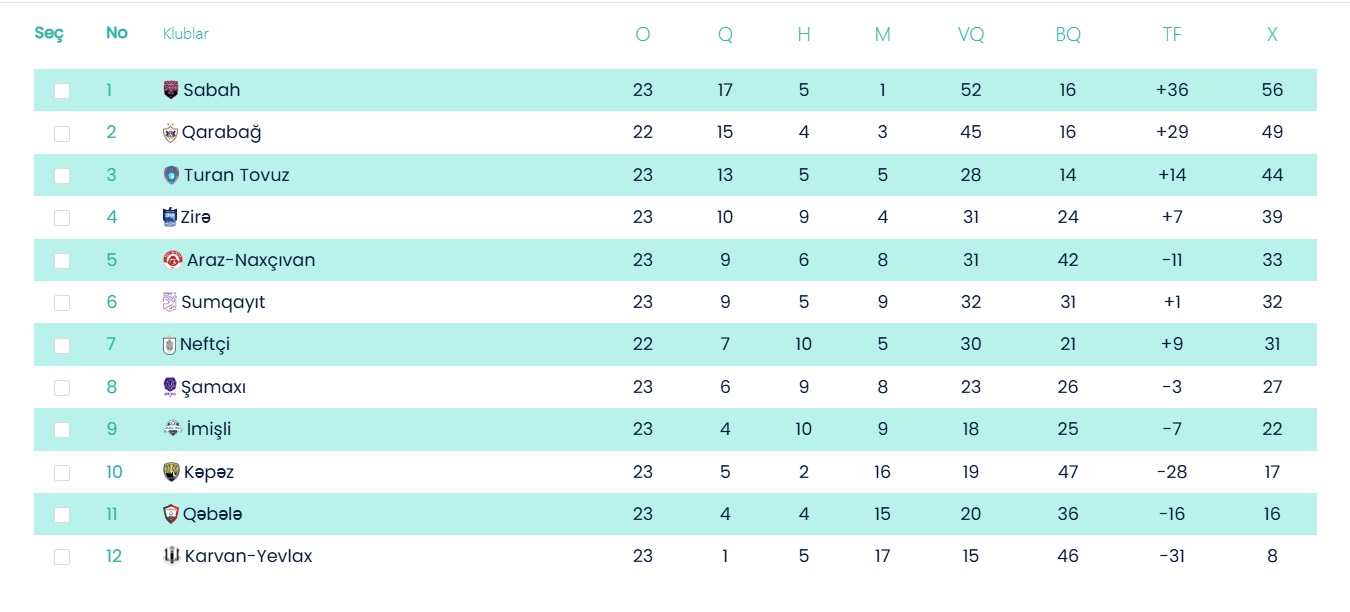Click the Karvan-Yevlax club logo
This screenshot has height=612, width=1350.
pyautogui.click(x=172, y=556)
